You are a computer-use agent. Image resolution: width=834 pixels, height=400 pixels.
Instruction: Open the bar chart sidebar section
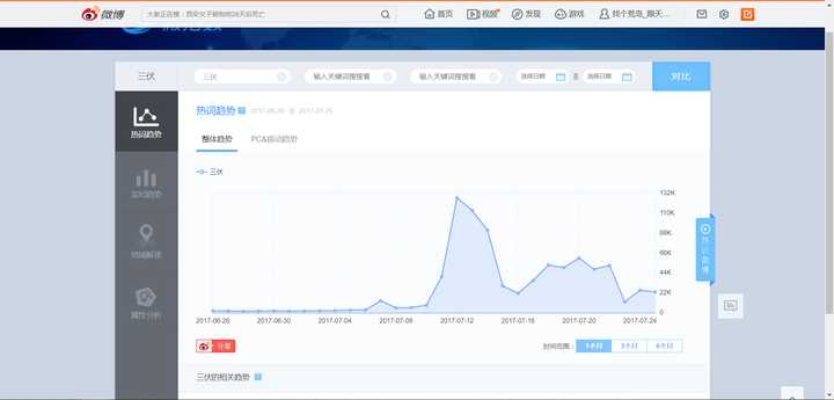click(146, 182)
